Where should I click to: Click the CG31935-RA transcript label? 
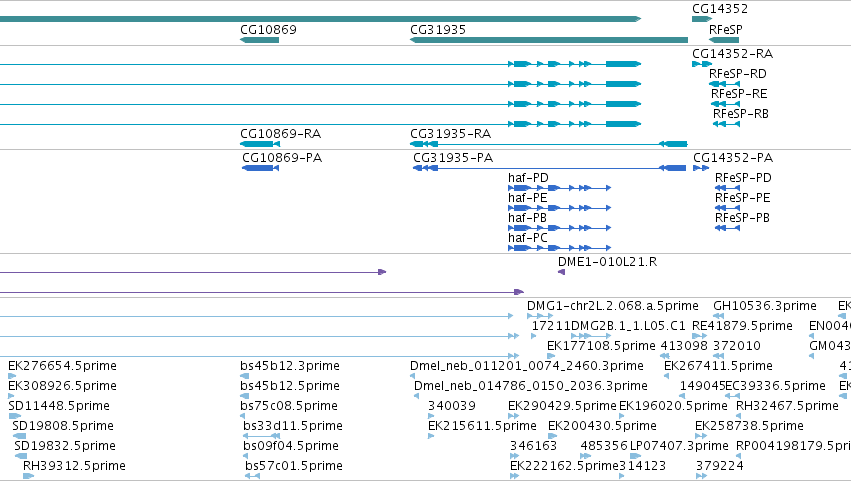[x=450, y=134]
